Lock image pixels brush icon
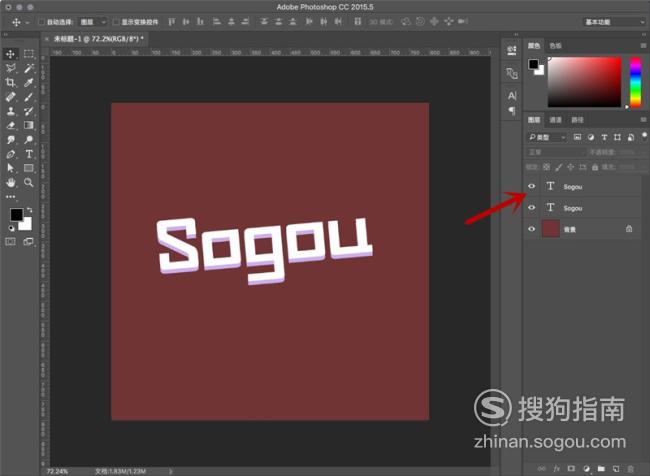This screenshot has width=650, height=476. point(559,167)
